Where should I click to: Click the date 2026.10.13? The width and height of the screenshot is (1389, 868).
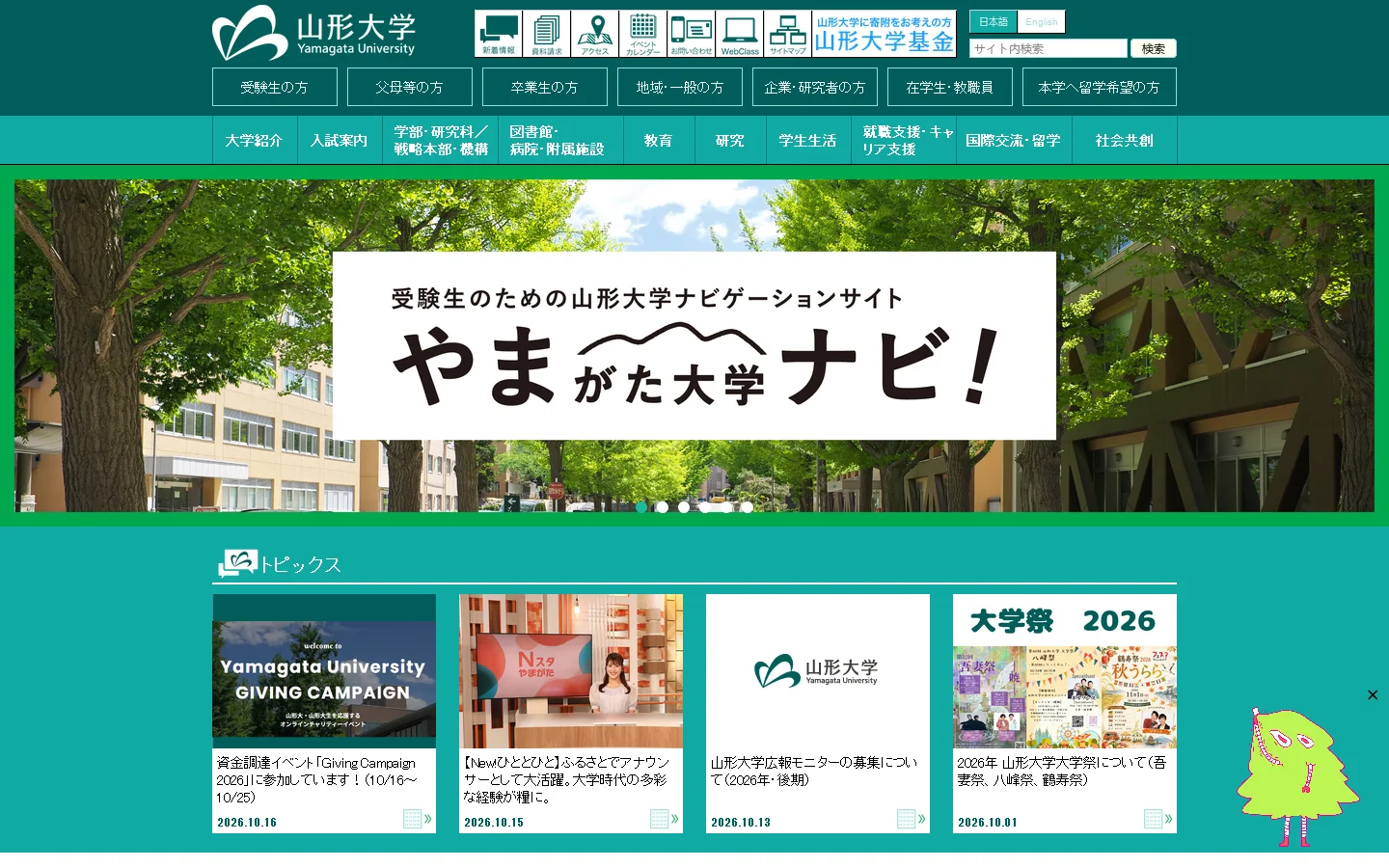[741, 823]
